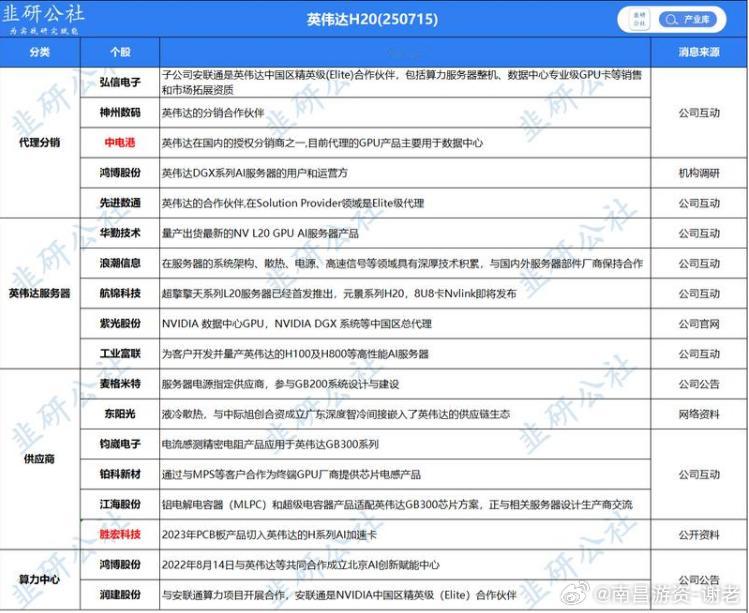The image size is (749, 613).
Task: Click the stock name 麦格米特
Action: click(120, 383)
